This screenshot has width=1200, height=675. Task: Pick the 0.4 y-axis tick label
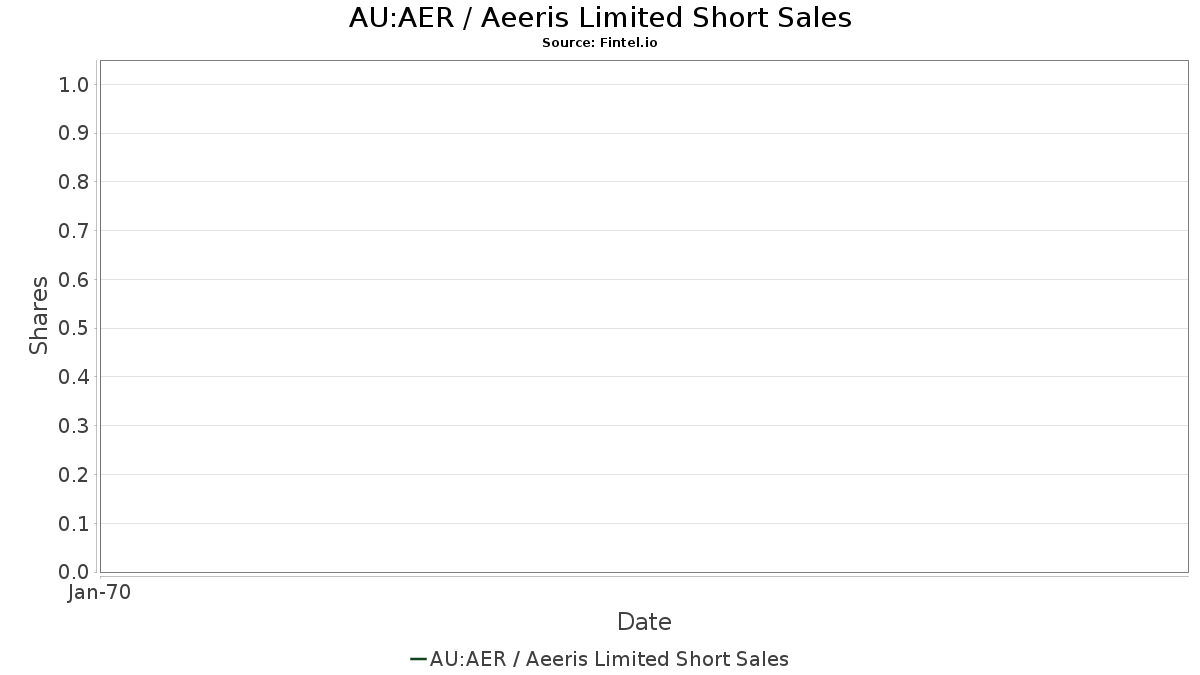tap(74, 377)
